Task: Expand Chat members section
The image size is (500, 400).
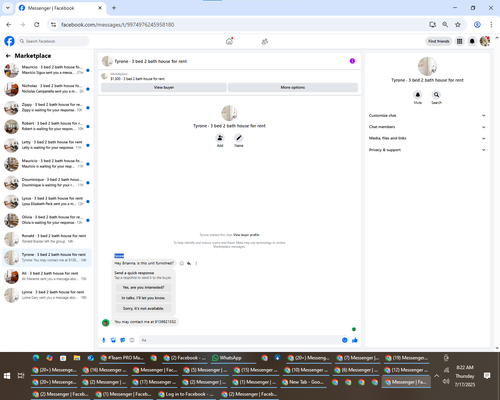Action: tap(427, 127)
